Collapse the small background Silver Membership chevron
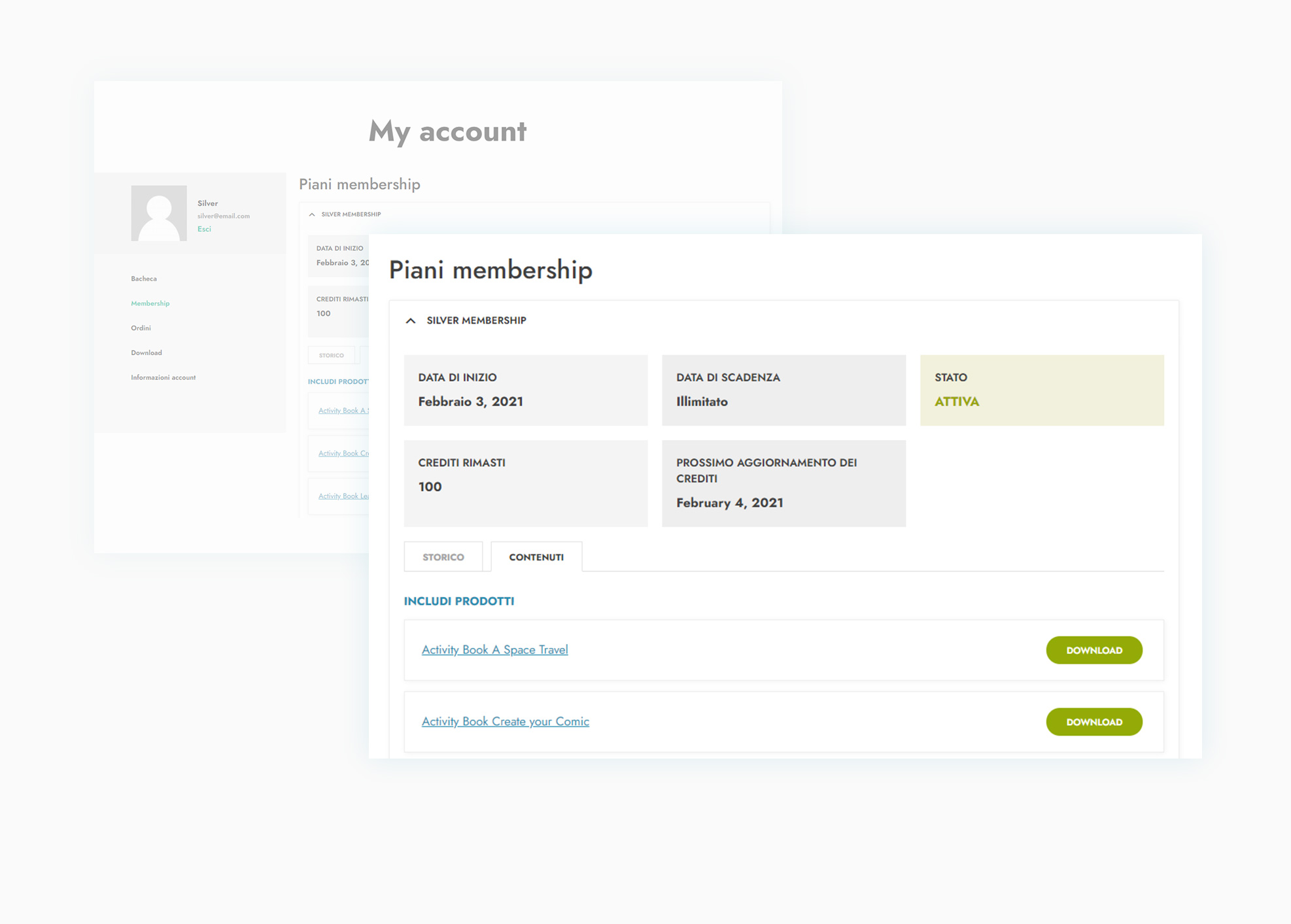The height and width of the screenshot is (924, 1291). pos(312,214)
